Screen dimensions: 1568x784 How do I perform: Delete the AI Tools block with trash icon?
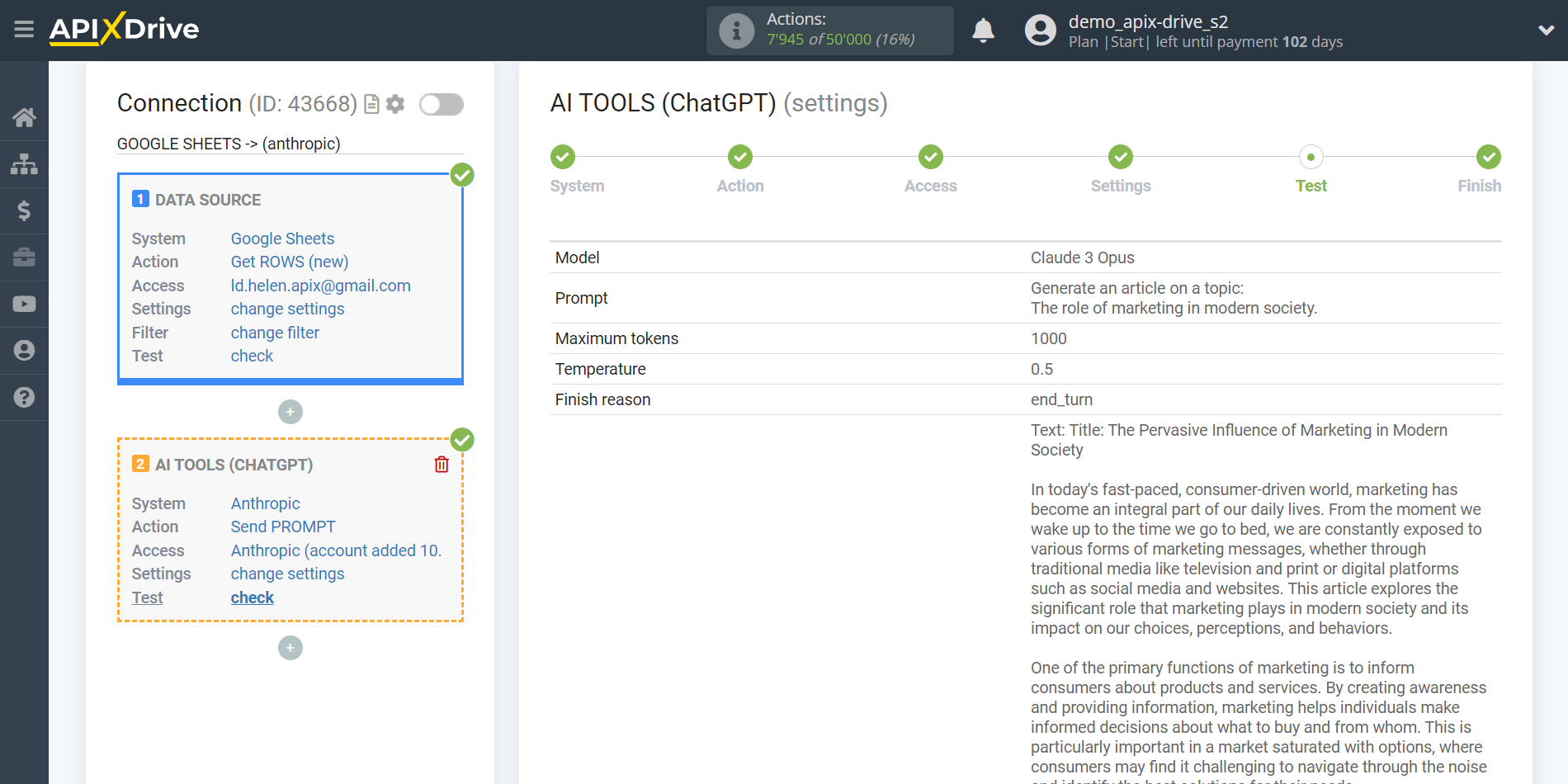442,465
